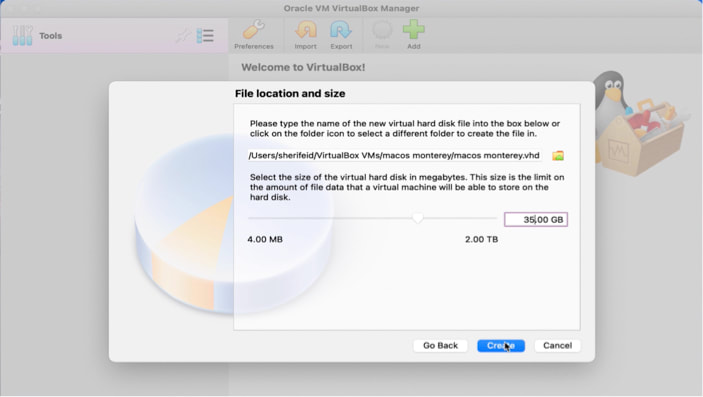
Task: Click the virtual hard disk file path field
Action: click(x=394, y=156)
